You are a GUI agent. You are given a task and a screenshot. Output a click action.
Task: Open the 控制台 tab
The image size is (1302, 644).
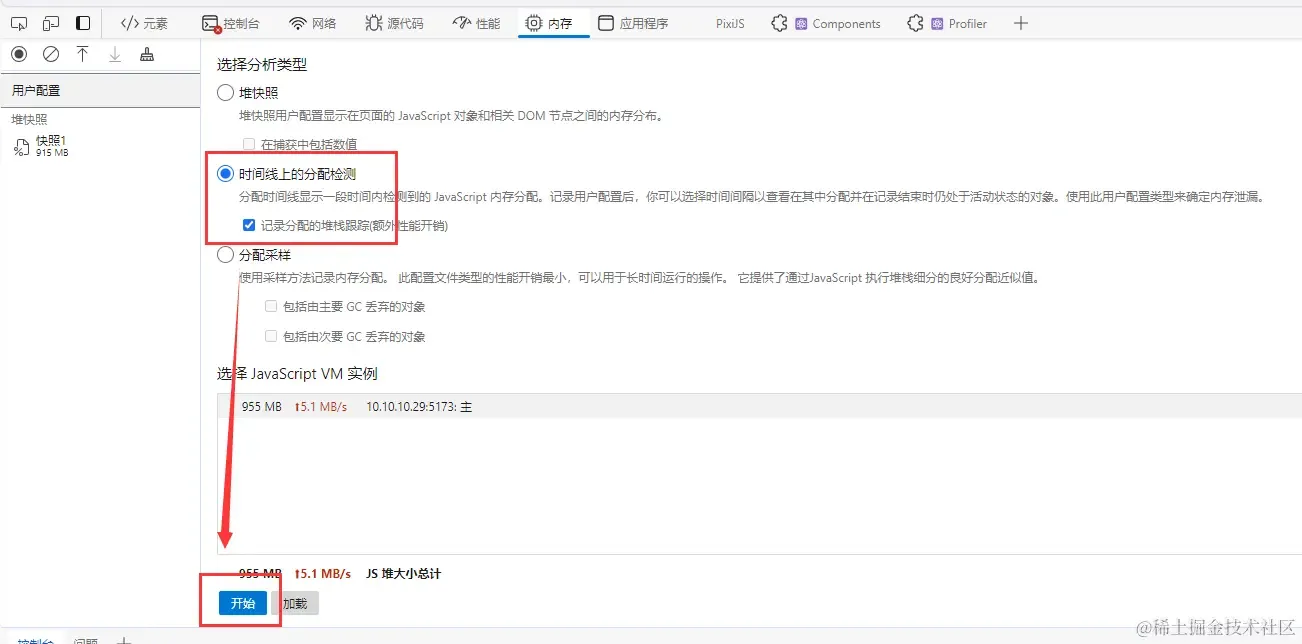(231, 23)
